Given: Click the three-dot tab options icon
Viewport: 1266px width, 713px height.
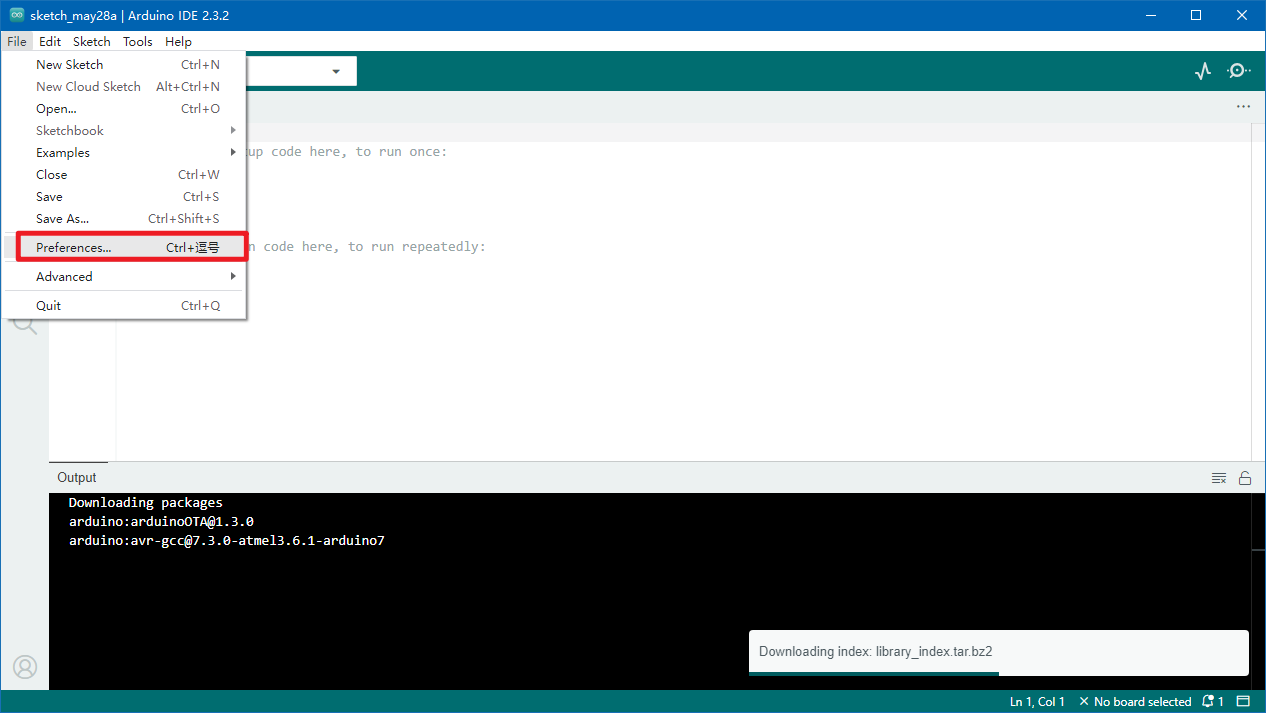Looking at the screenshot, I should 1243,106.
